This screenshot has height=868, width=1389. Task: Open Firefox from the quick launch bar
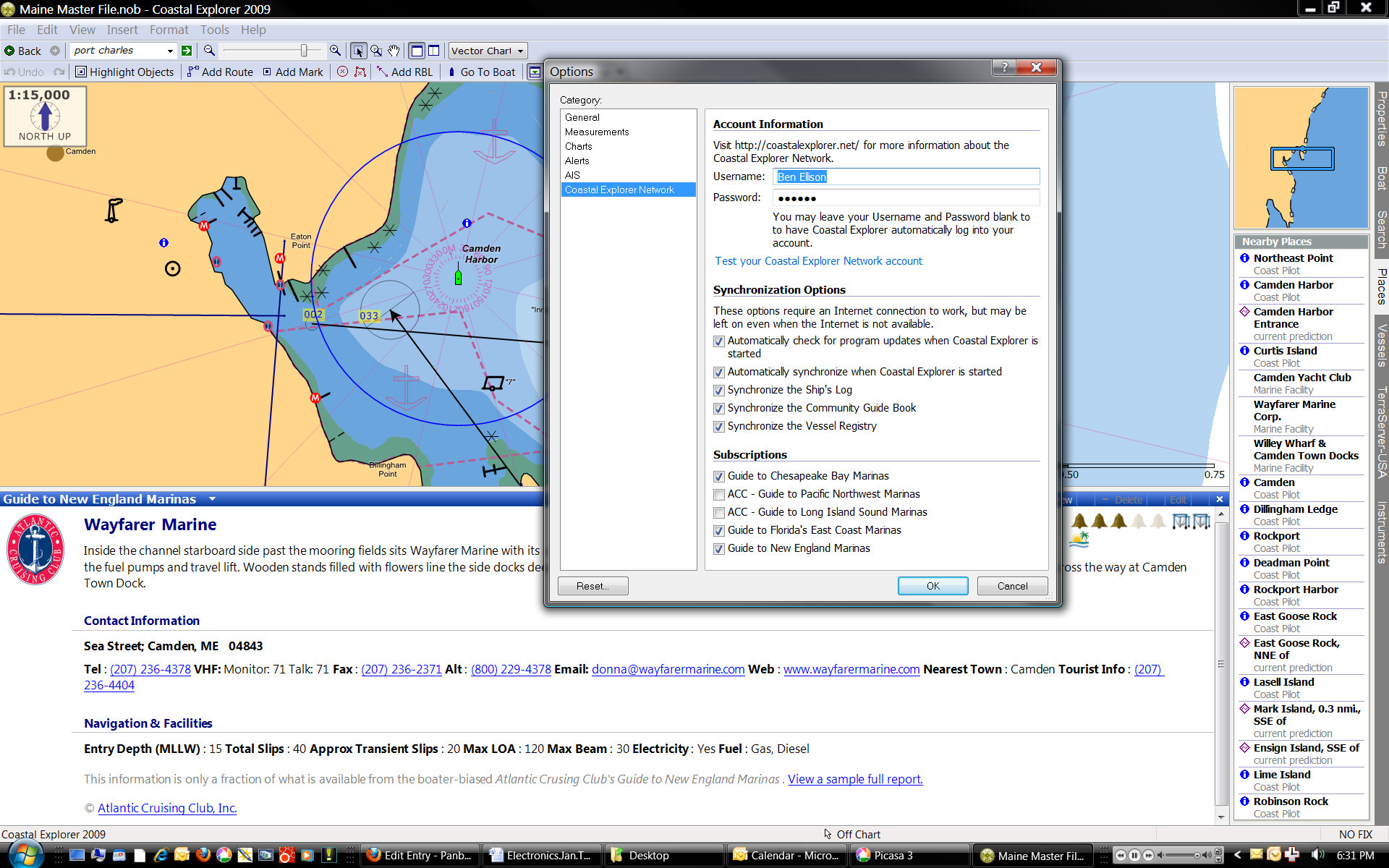[x=203, y=855]
